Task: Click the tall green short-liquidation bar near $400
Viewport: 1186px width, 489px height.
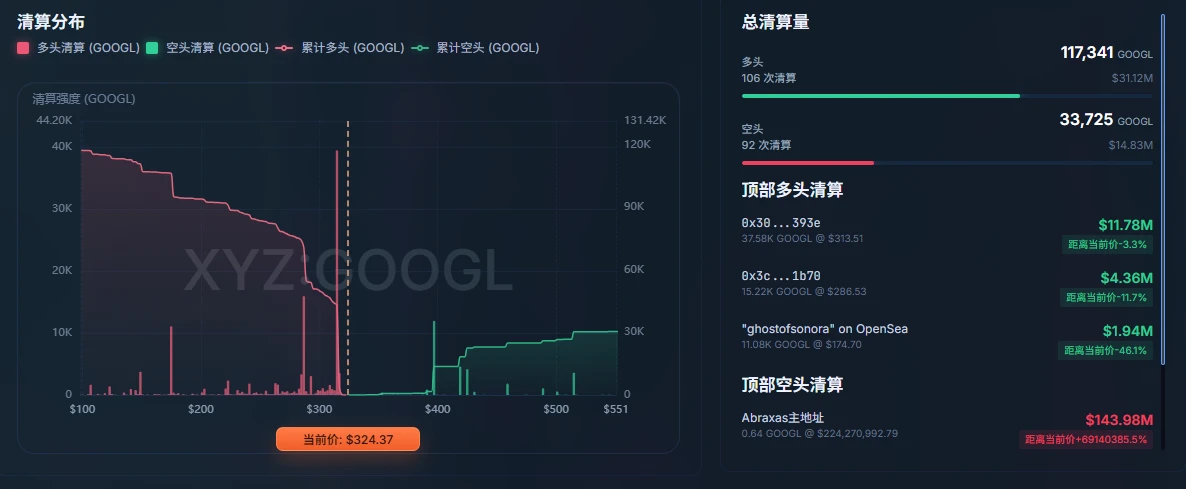Action: pyautogui.click(x=434, y=357)
